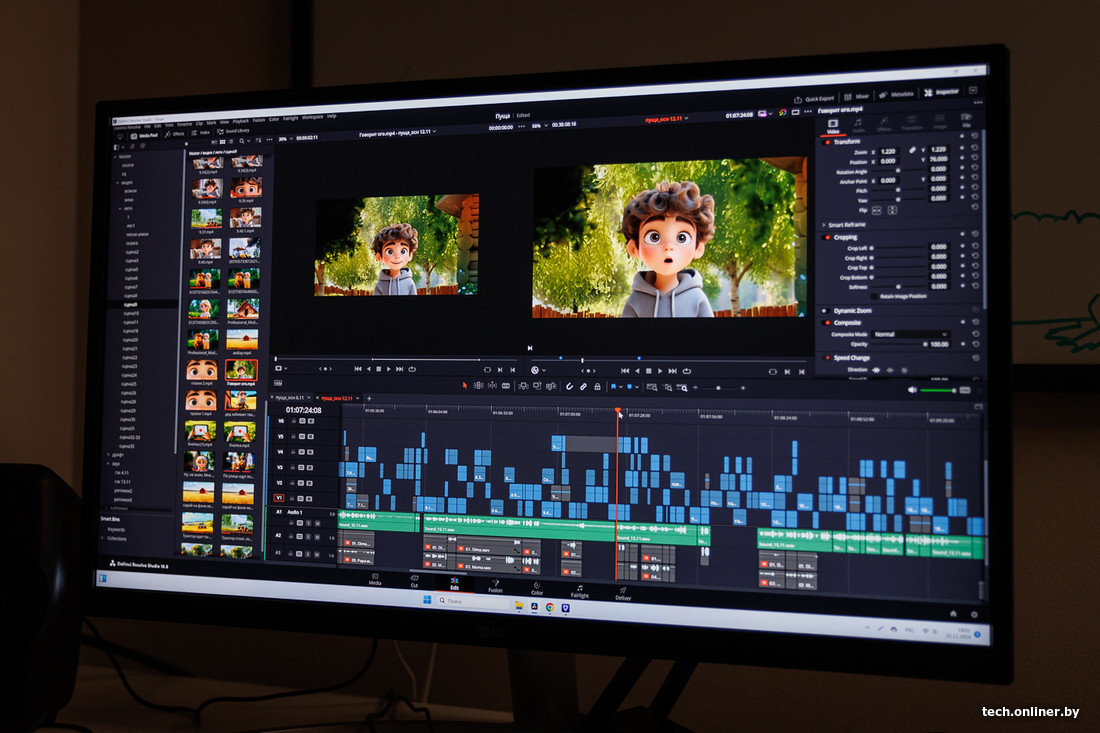The image size is (1100, 733).
Task: Add a new timeline tab with plus
Action: coord(369,398)
